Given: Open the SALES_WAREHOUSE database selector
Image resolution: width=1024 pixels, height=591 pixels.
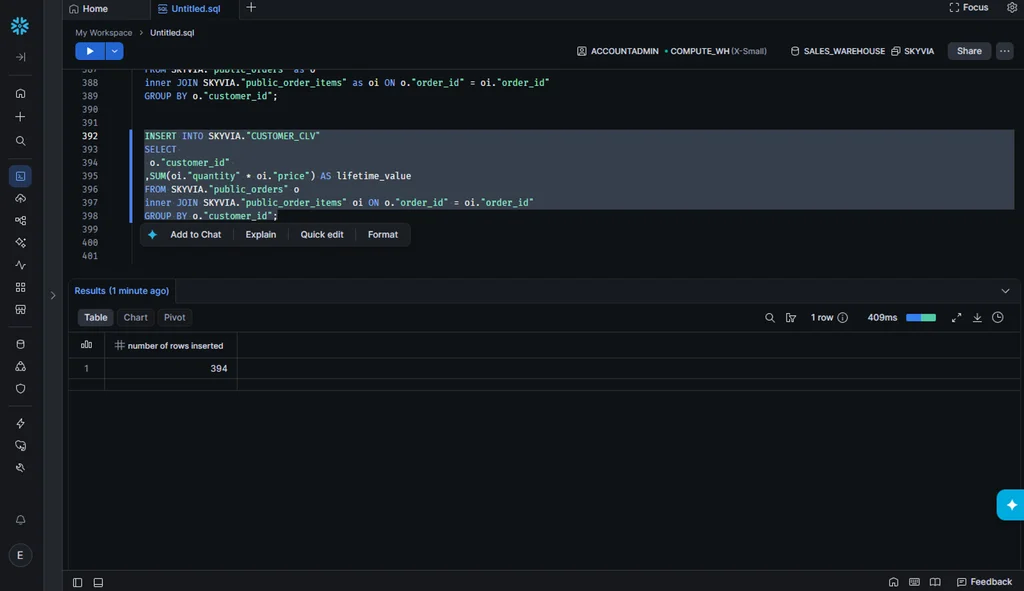Looking at the screenshot, I should click(x=838, y=51).
